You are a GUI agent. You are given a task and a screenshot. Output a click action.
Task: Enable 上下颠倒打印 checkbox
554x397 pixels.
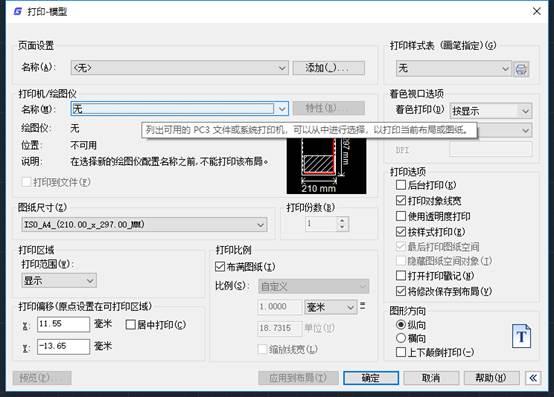(401, 352)
